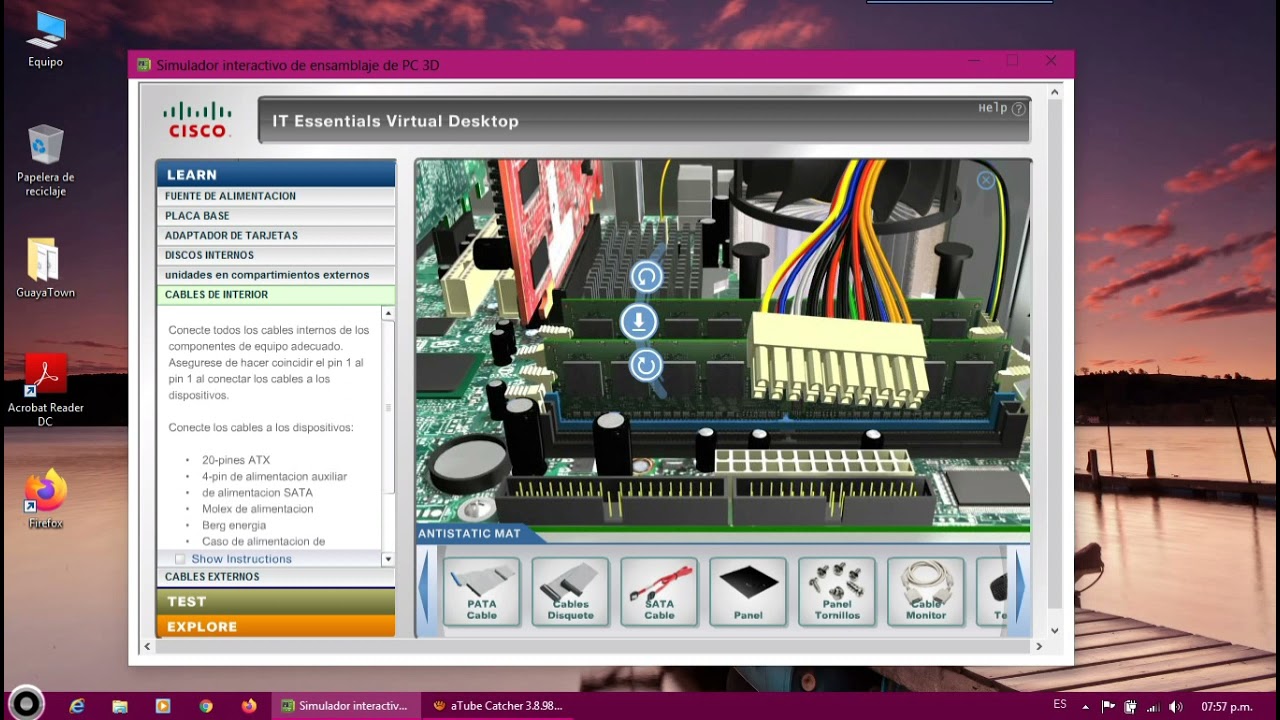Open Firefox desktop shortcut
The image size is (1280, 720).
click(x=45, y=499)
